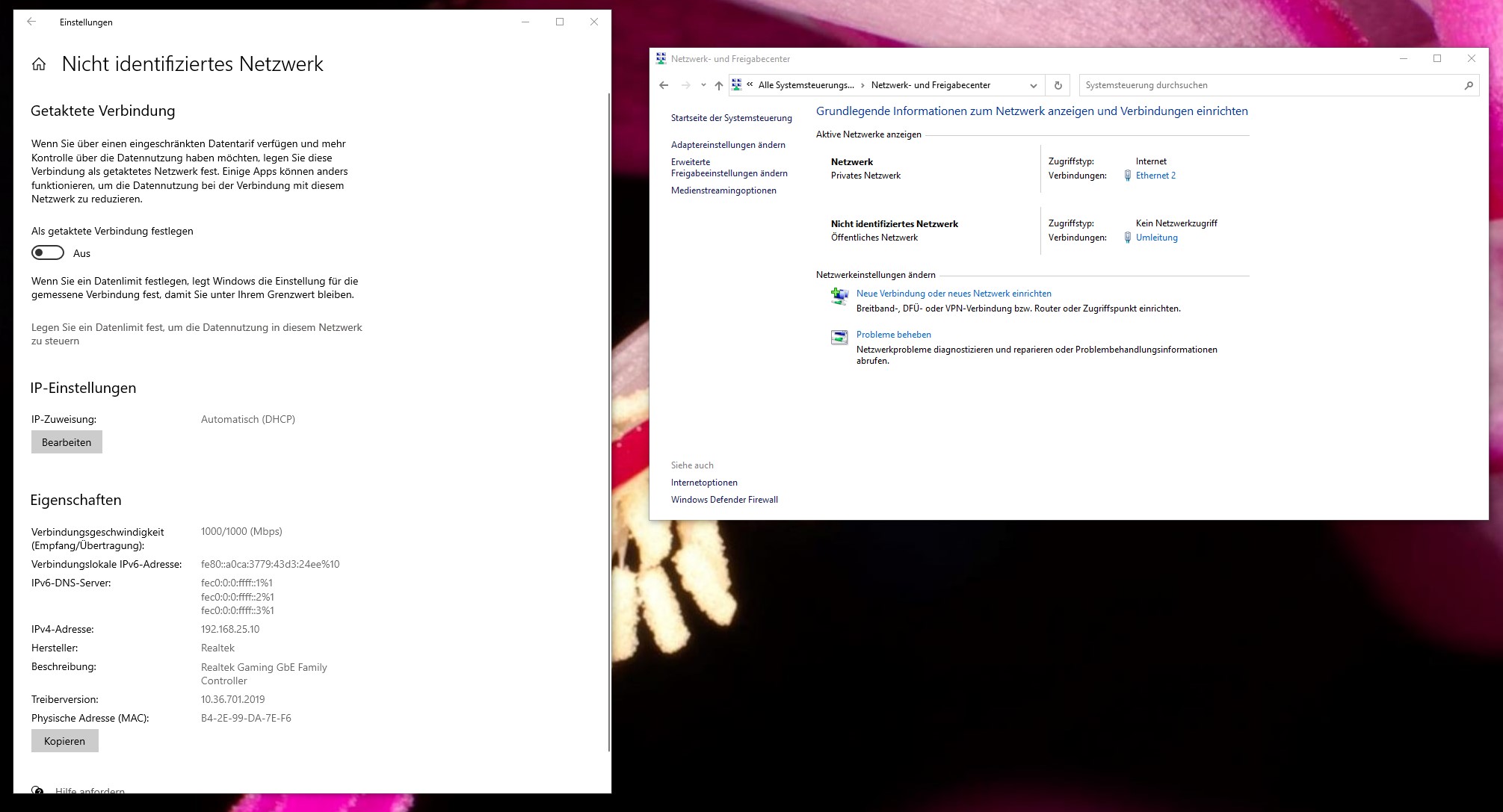Click the up-arrow folder navigation button
The width and height of the screenshot is (1503, 812).
point(718,85)
